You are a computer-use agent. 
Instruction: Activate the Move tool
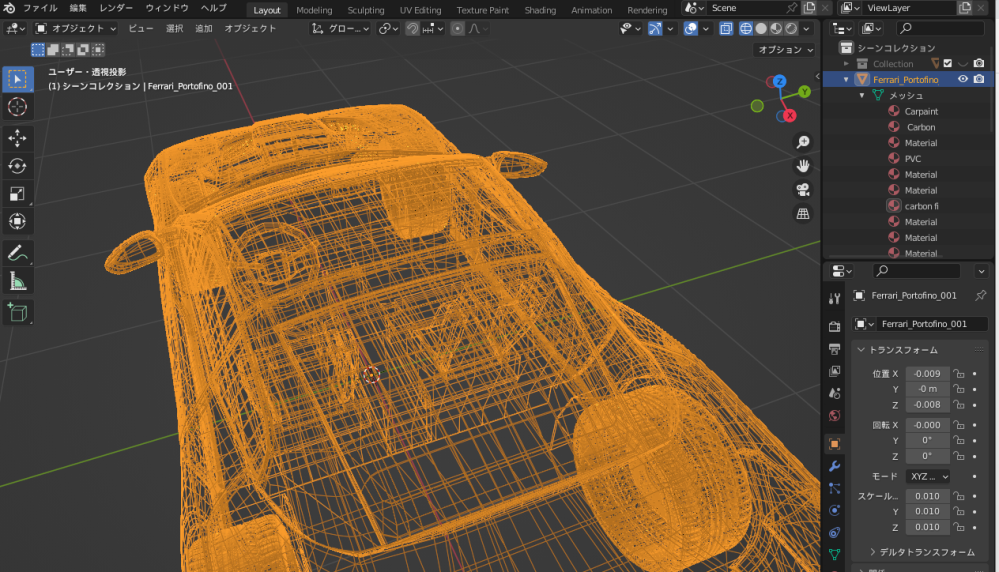click(x=17, y=138)
